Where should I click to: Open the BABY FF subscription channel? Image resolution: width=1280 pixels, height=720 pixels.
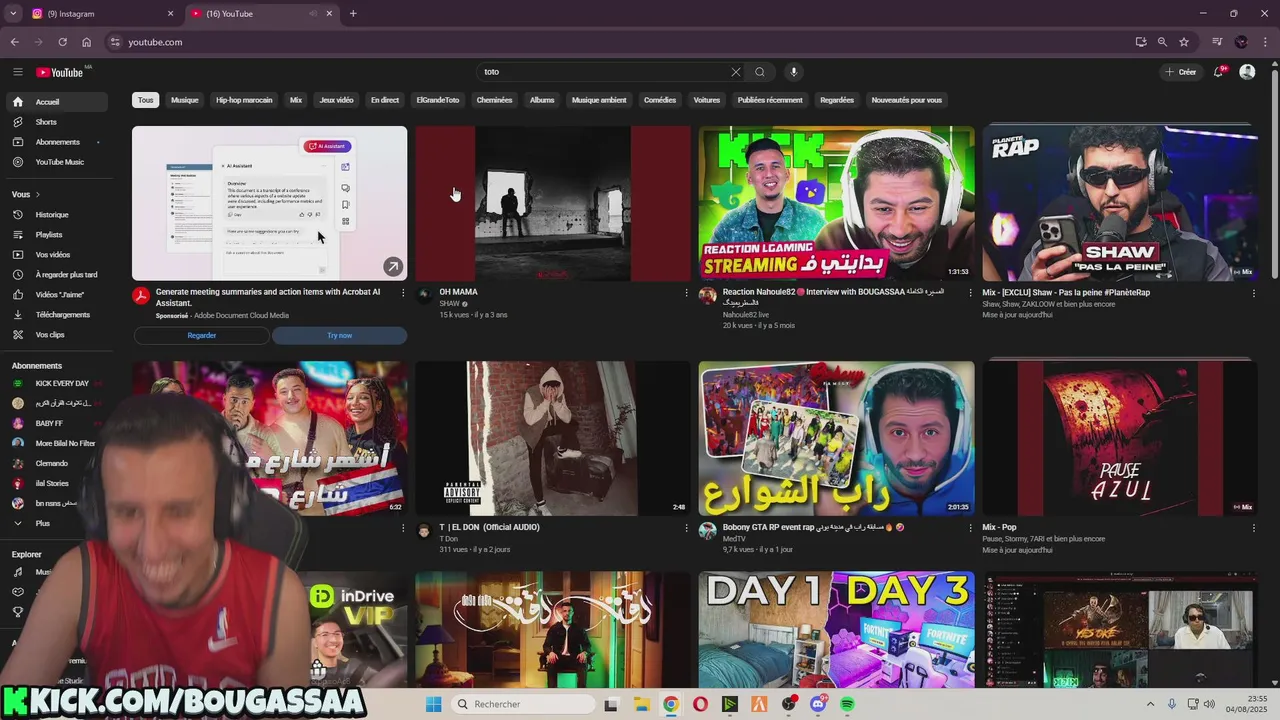56,423
